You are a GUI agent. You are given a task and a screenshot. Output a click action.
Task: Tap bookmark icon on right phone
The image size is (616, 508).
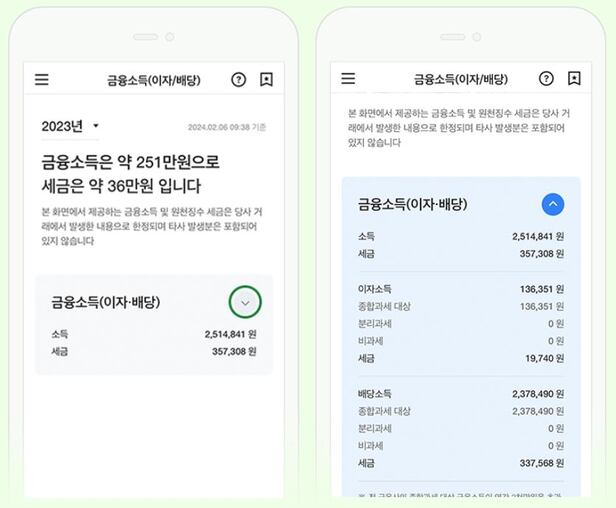[574, 78]
